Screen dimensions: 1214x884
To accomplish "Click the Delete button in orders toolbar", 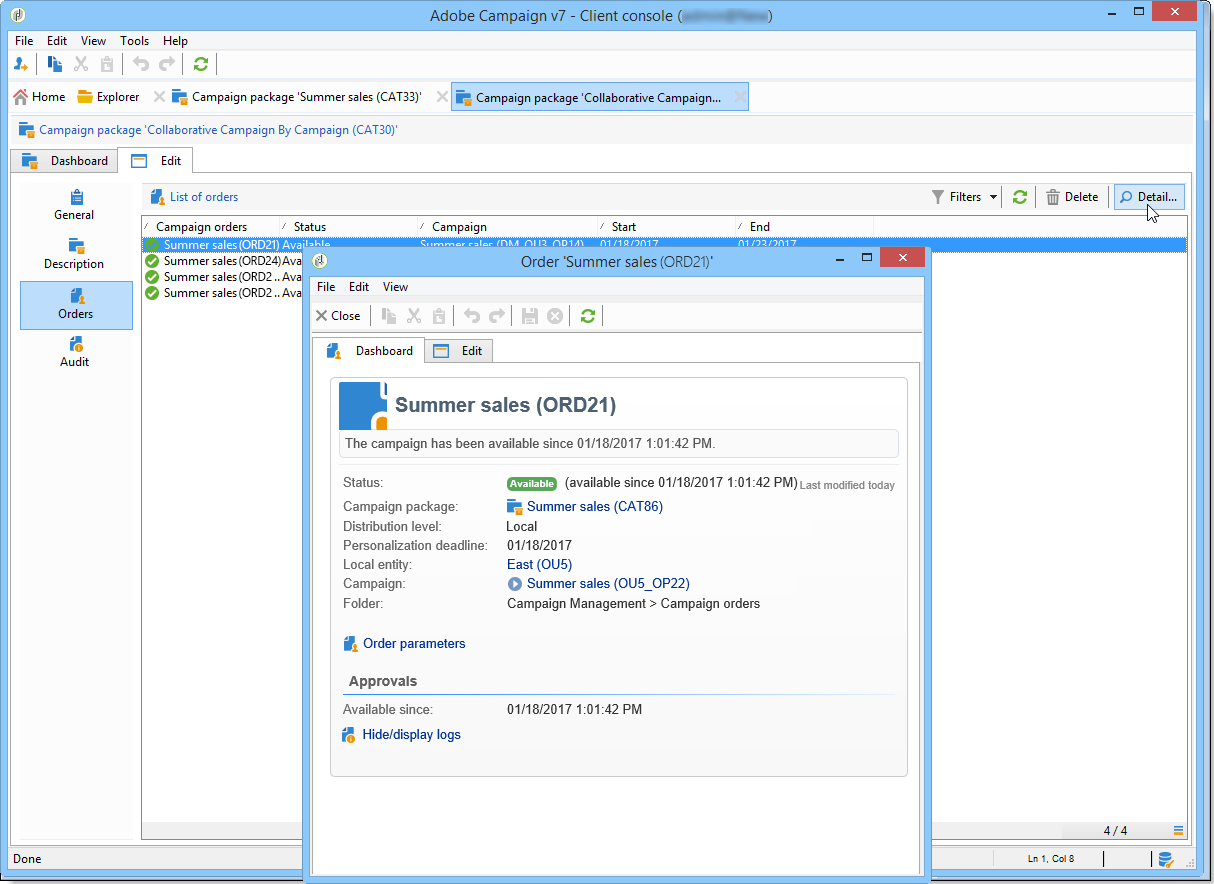I will (x=1072, y=197).
